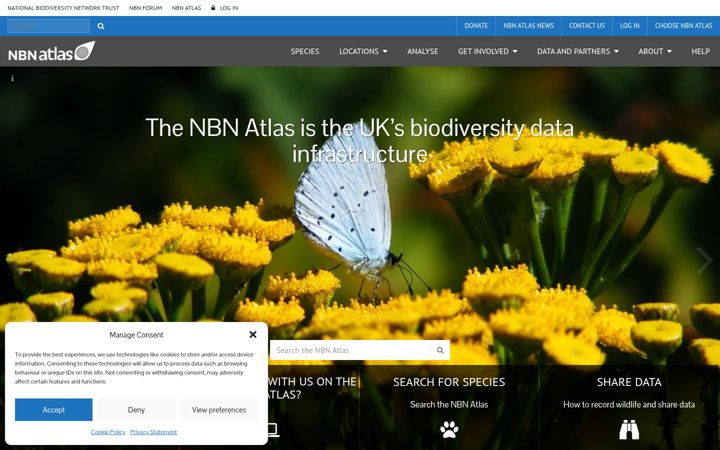Click the Search the NBN Atlas input field
720x450 pixels.
coord(351,350)
